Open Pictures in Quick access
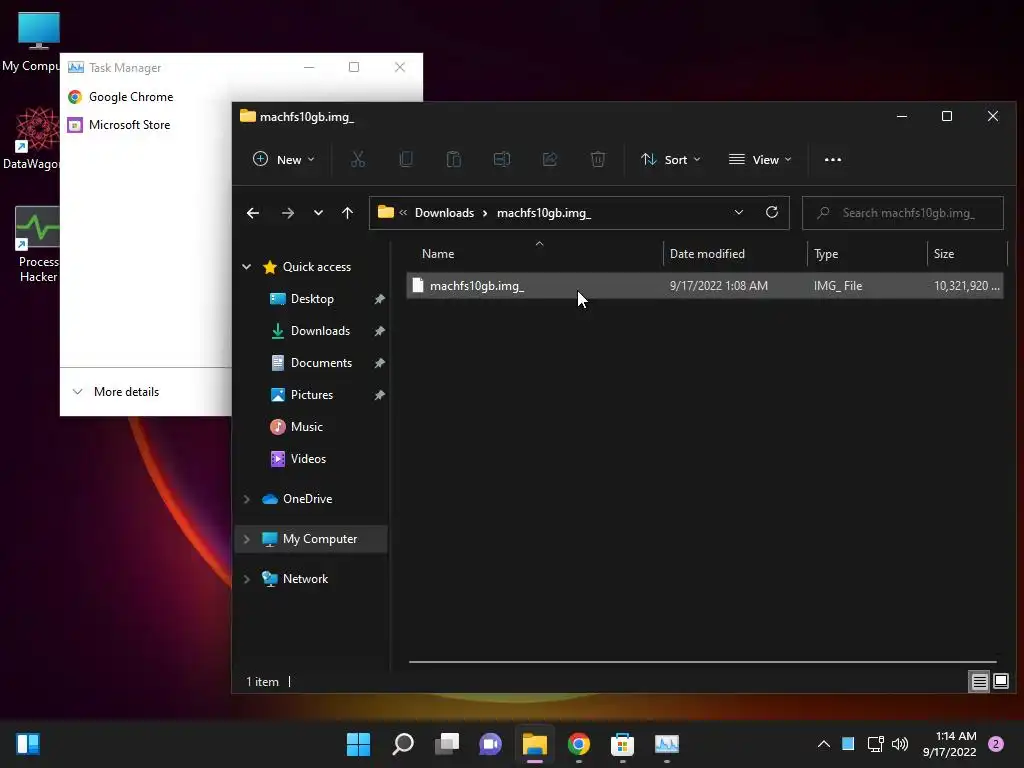 312,395
